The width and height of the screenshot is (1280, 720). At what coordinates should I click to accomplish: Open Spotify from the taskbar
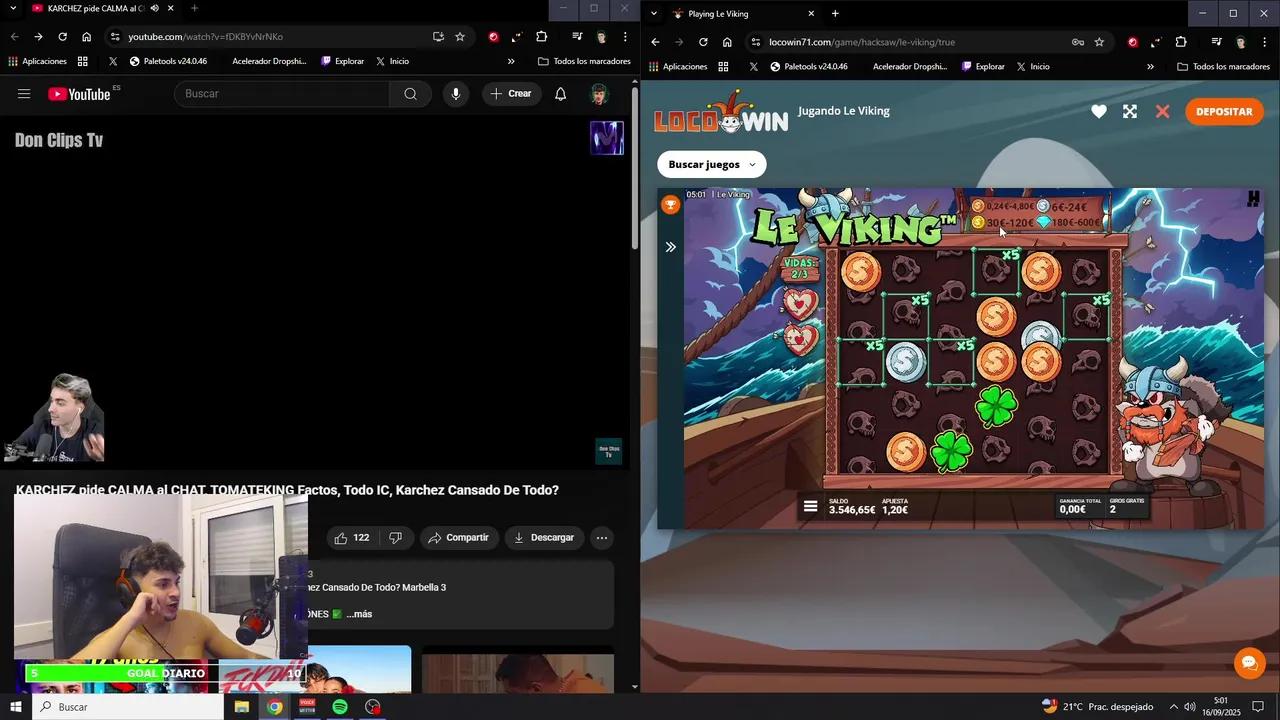340,707
